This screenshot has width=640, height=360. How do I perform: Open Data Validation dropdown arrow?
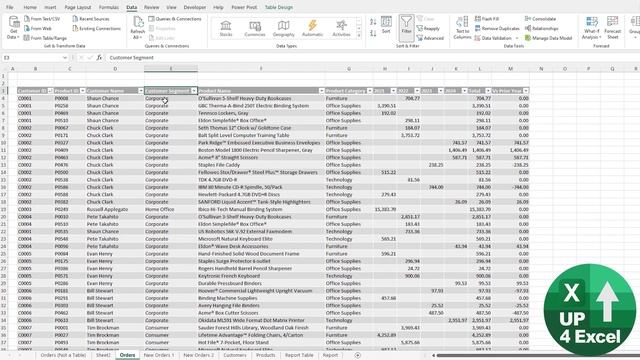tap(517, 38)
